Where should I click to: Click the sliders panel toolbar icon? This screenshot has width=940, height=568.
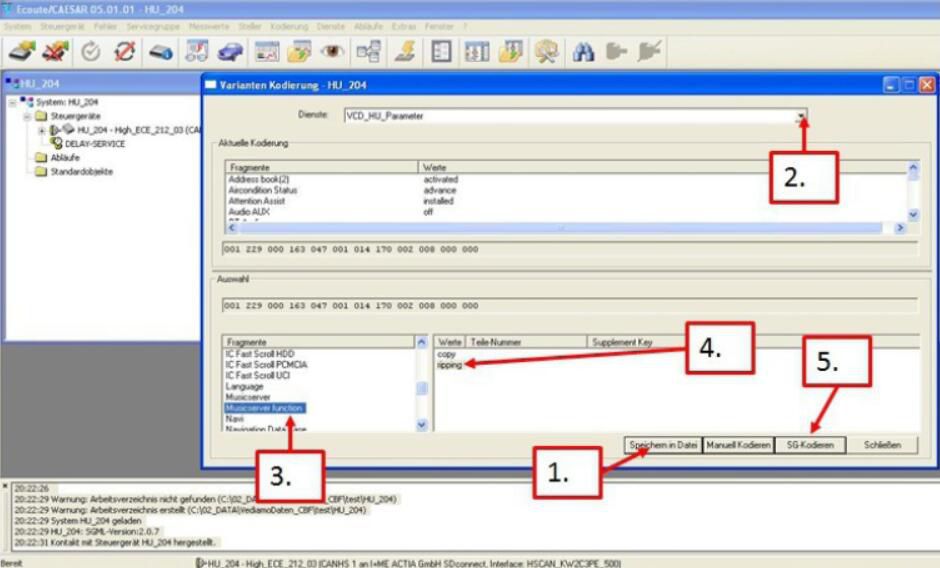tap(476, 52)
